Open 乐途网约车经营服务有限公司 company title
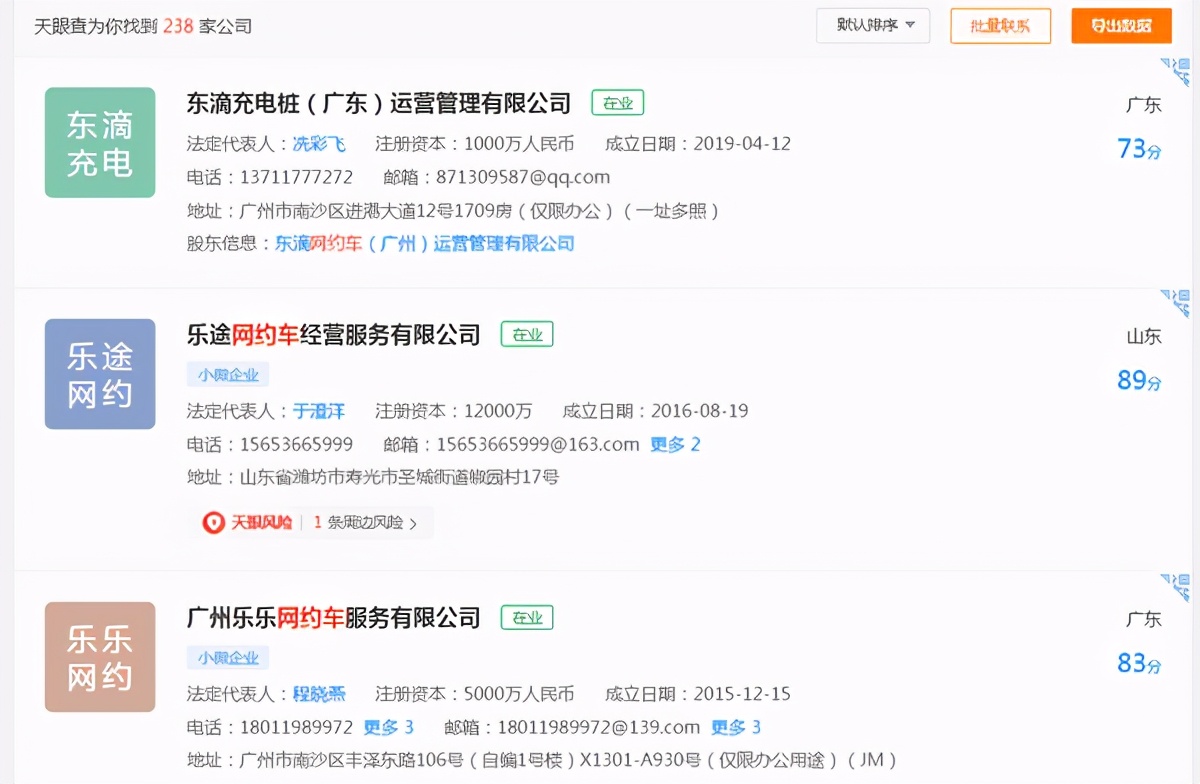 coord(334,335)
